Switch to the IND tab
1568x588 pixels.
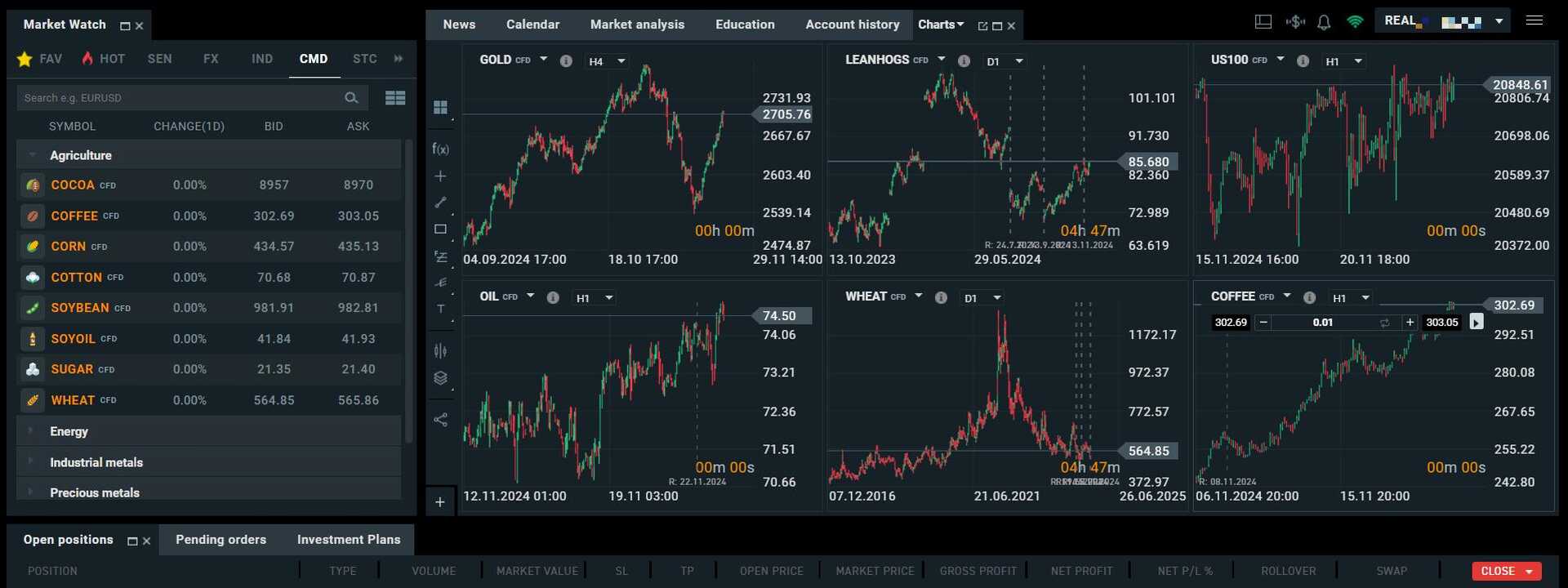point(262,59)
